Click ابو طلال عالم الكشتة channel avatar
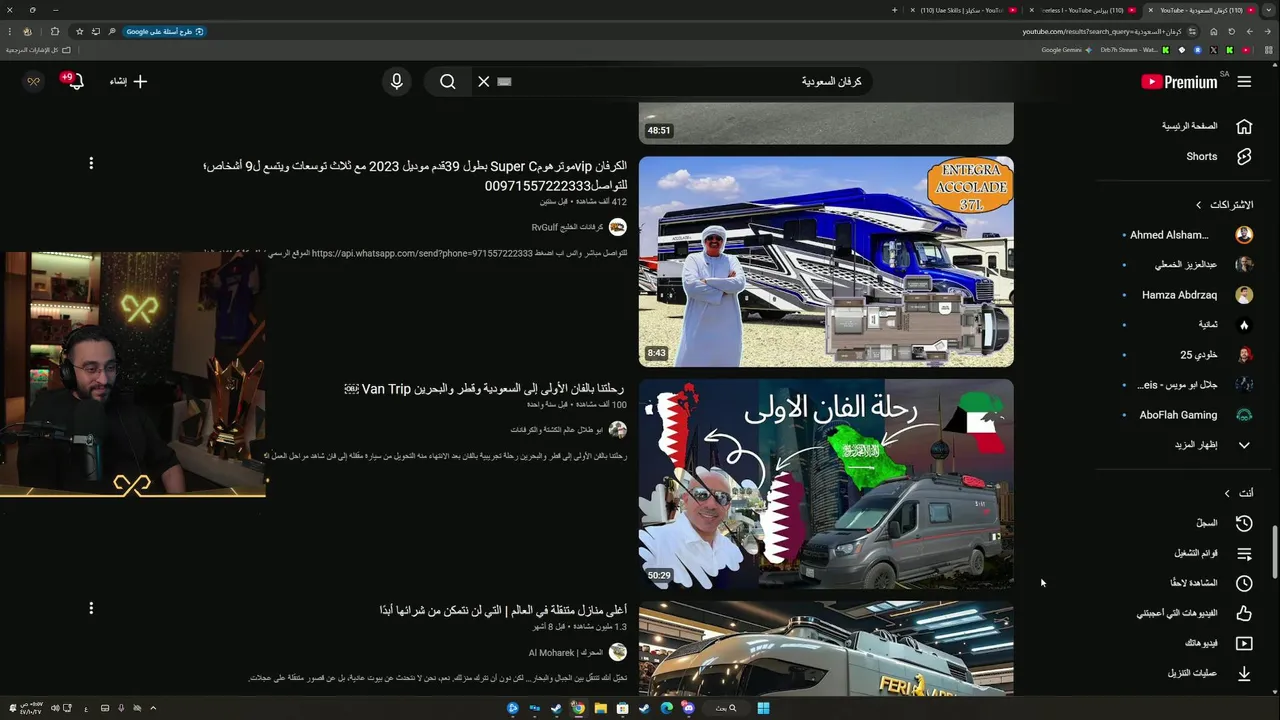Viewport: 1280px width, 720px height. coord(618,430)
